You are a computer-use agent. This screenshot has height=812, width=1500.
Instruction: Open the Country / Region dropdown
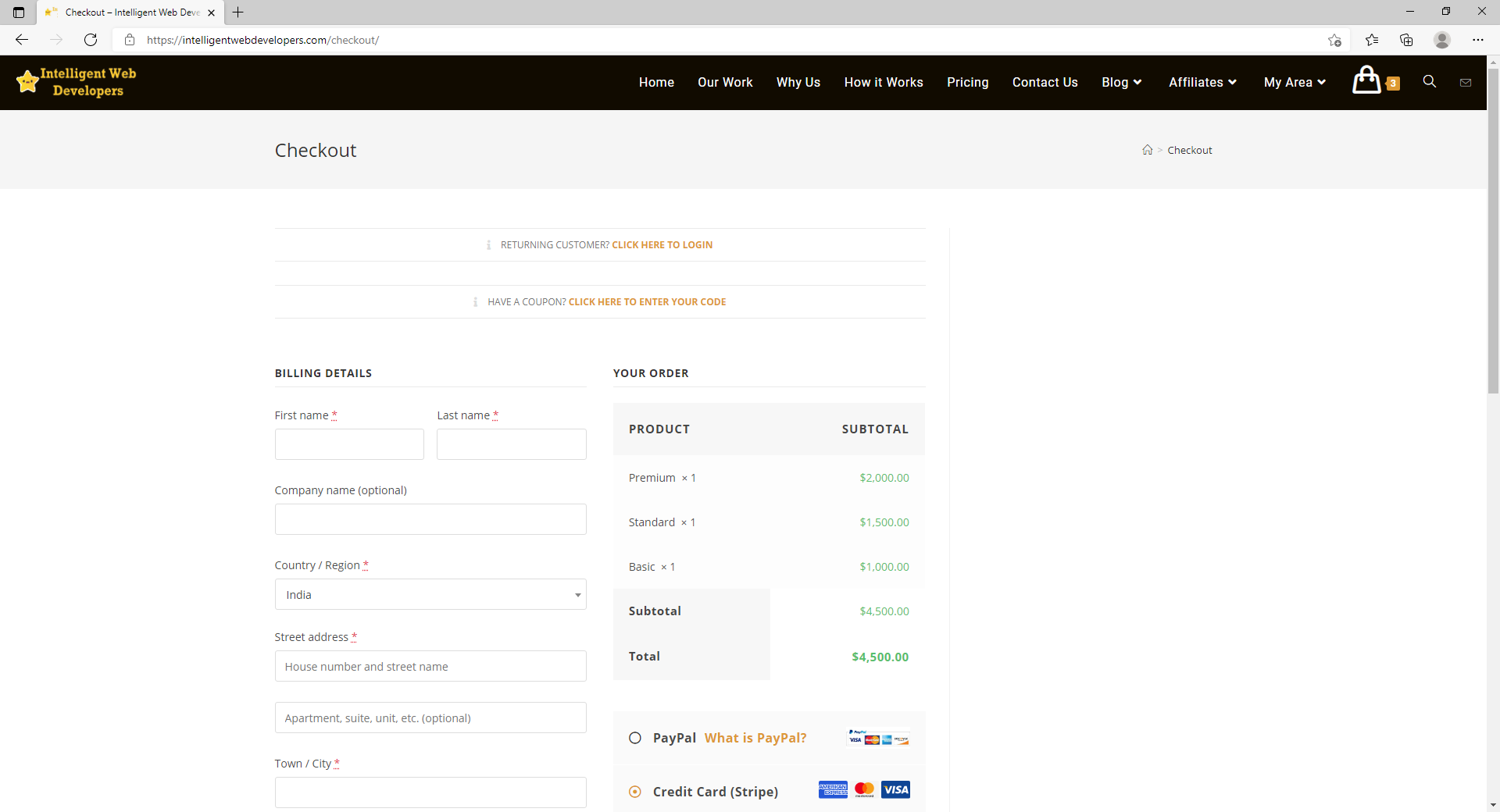(430, 594)
